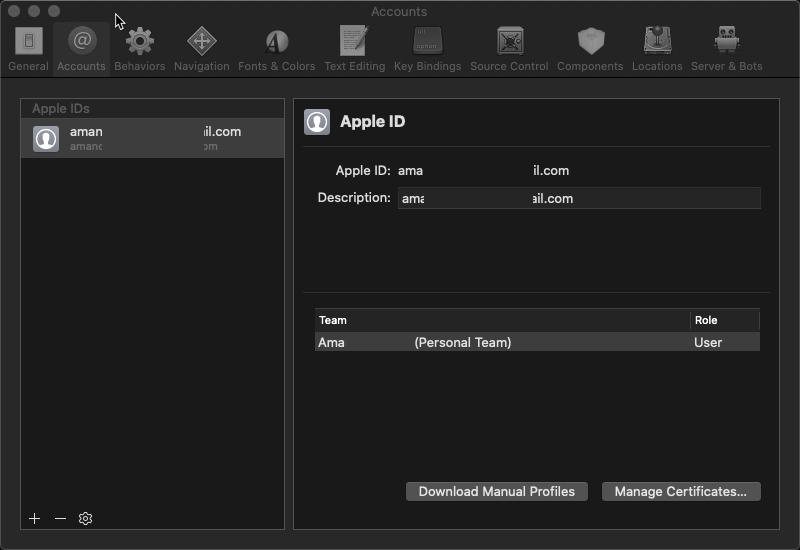This screenshot has width=800, height=550.
Task: Open Source Control preferences
Action: (x=509, y=49)
